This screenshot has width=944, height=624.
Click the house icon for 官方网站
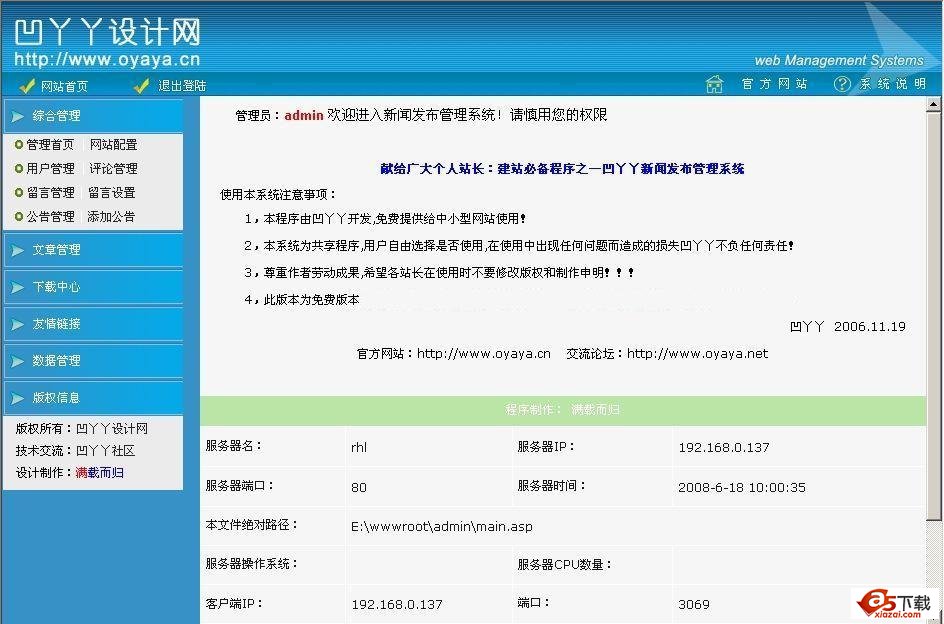coord(715,84)
